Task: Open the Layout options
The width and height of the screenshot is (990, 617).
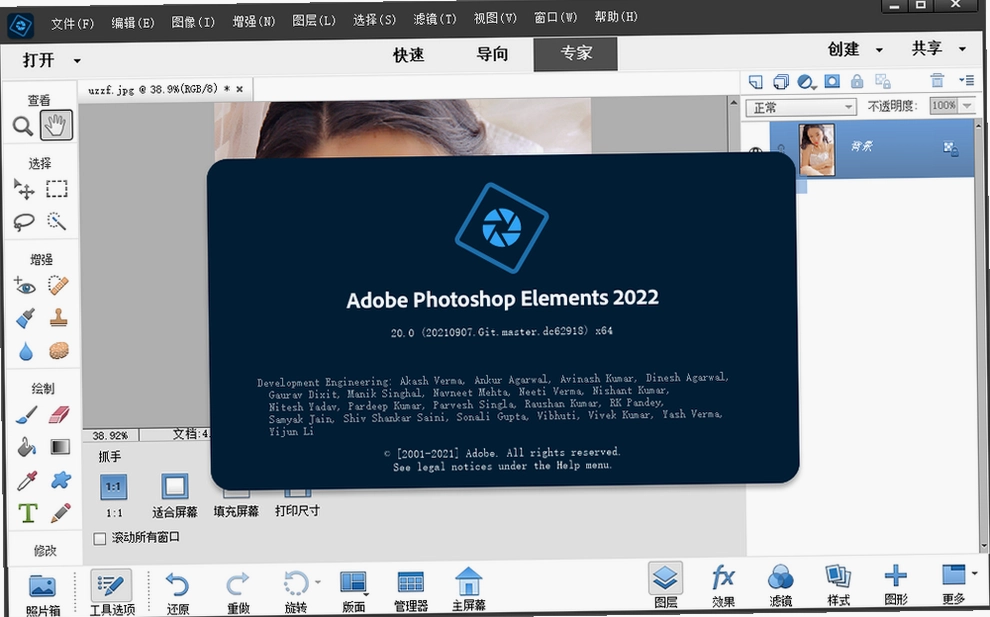Action: pos(354,591)
